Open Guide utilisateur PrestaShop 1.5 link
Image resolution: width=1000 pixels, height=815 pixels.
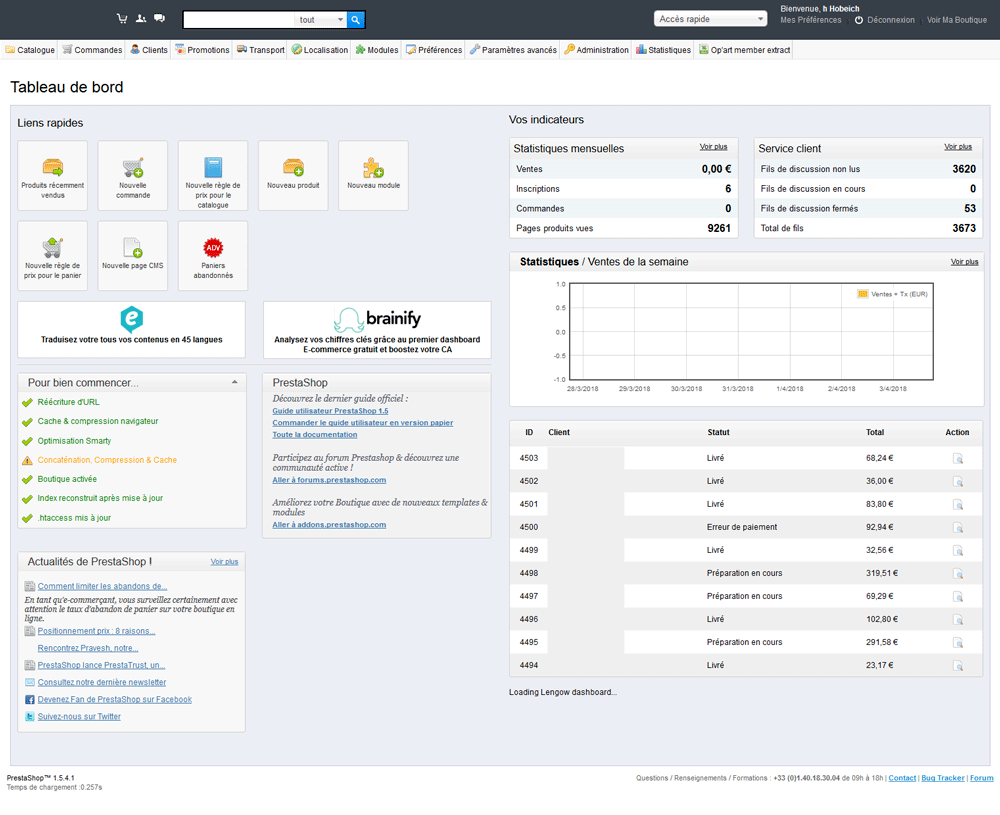pos(330,411)
